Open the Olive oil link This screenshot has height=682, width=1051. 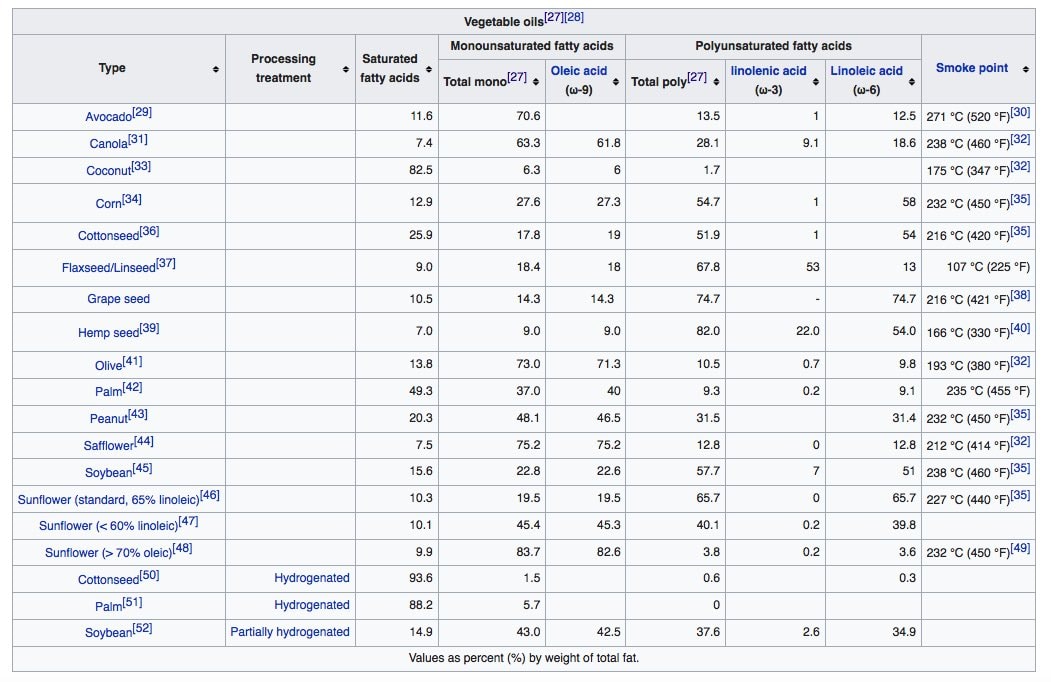click(x=108, y=365)
